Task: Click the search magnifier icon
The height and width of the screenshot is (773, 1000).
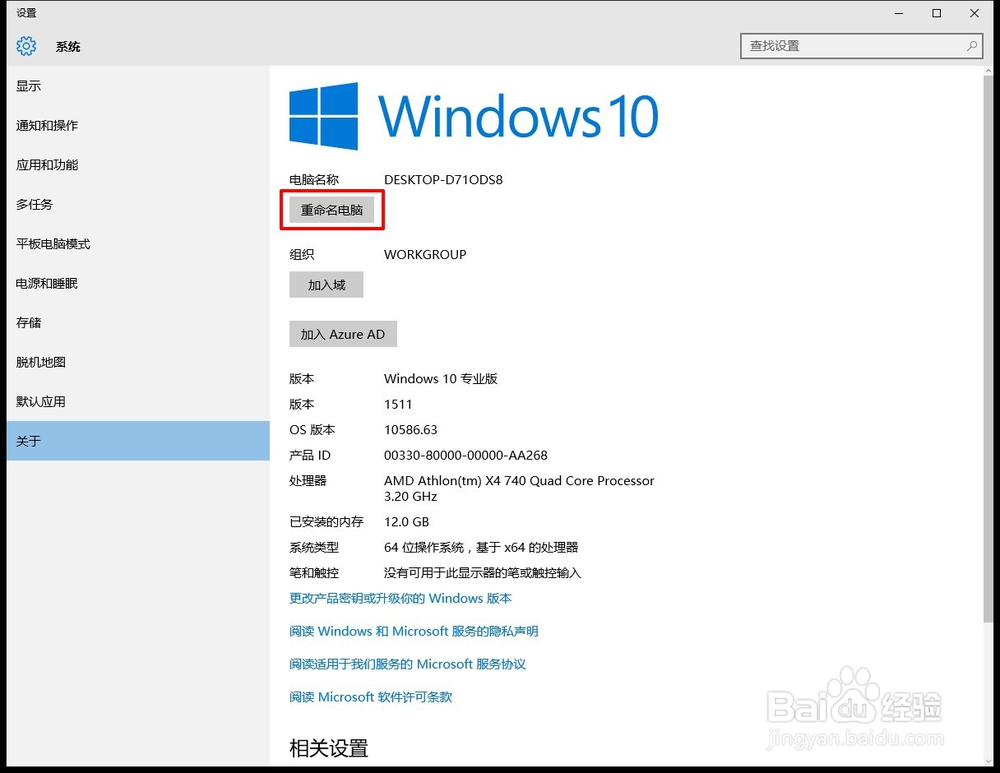Action: (x=971, y=46)
